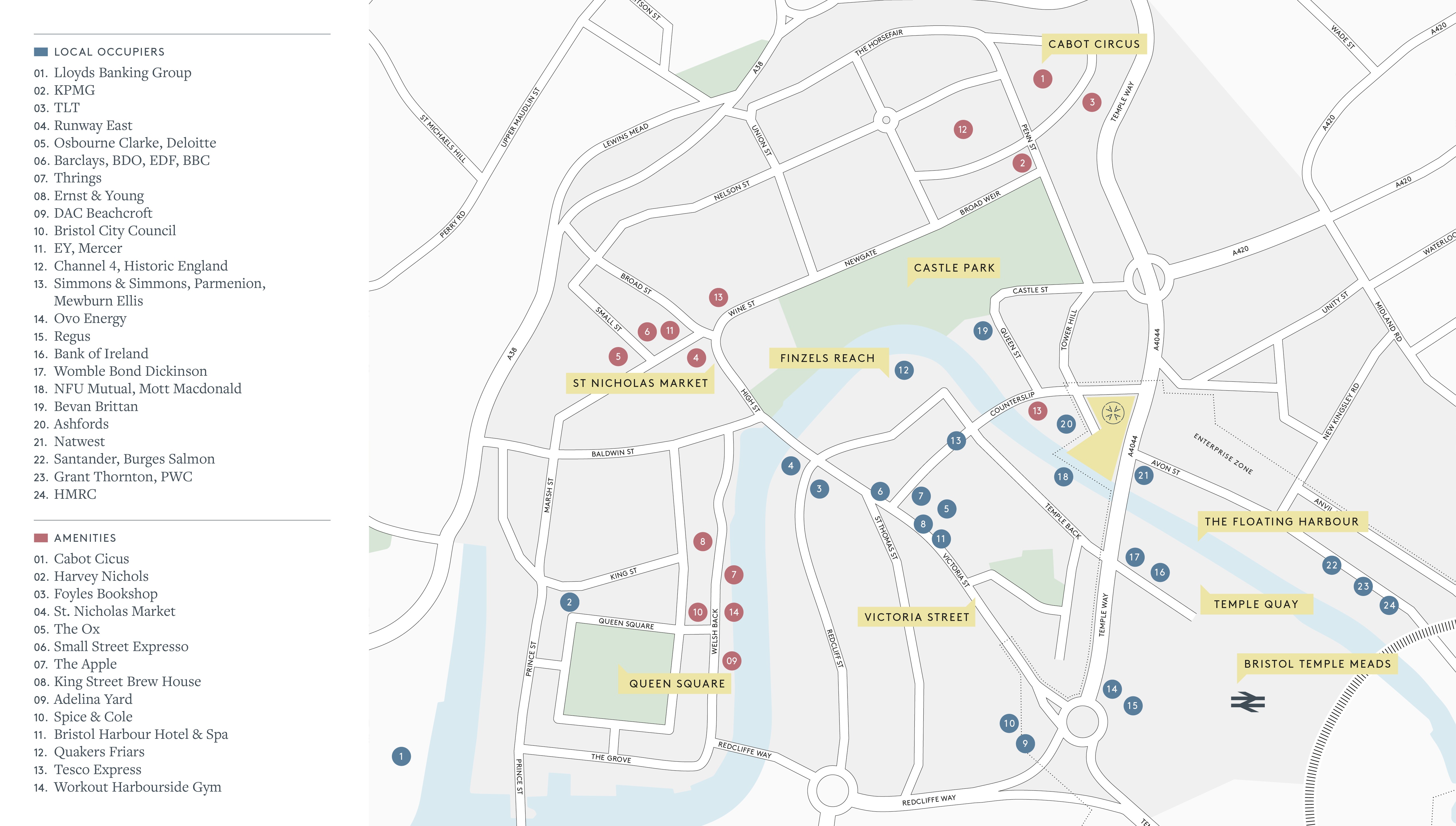This screenshot has height=826, width=1456.
Task: Select 'Harvey Nichols' in amenities list
Action: coord(101,576)
